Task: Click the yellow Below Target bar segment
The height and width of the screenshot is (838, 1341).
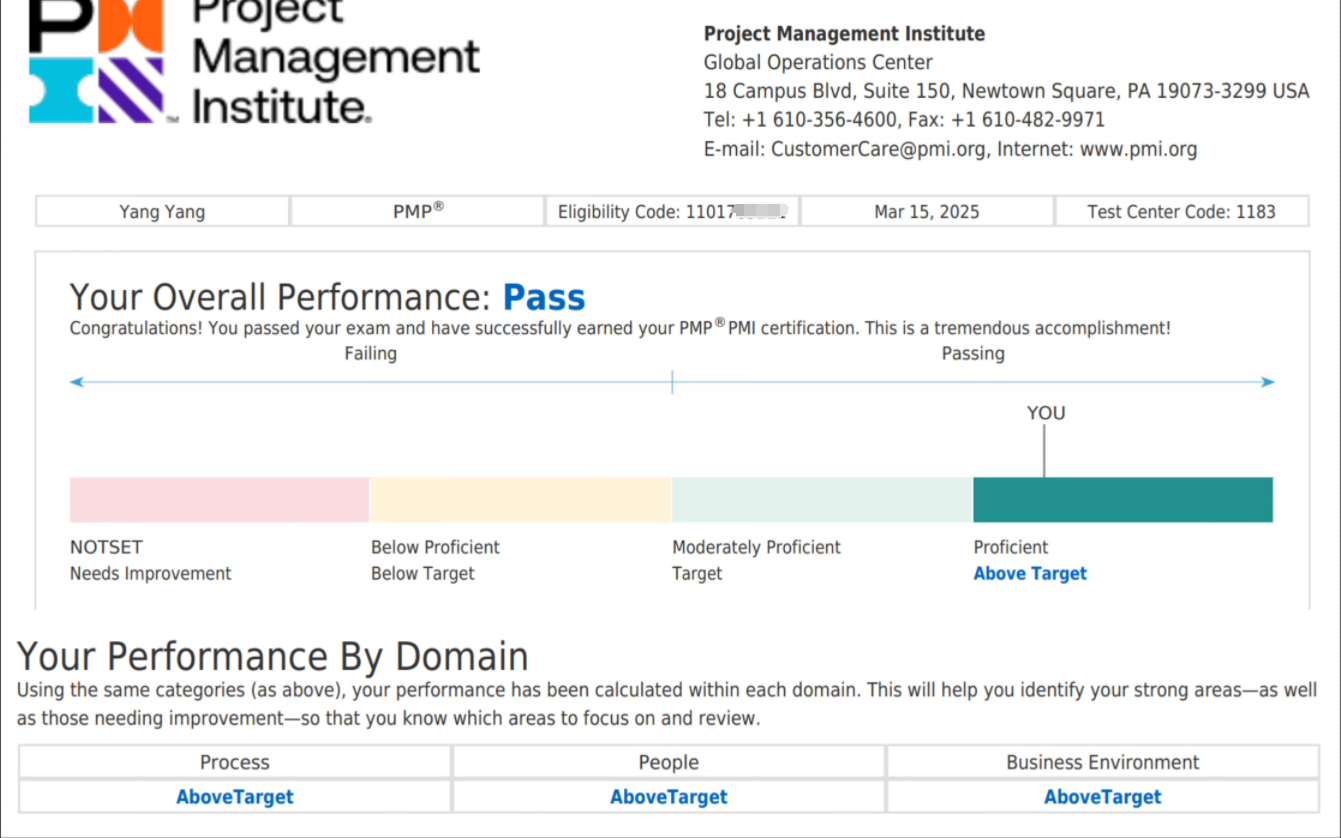Action: [520, 500]
